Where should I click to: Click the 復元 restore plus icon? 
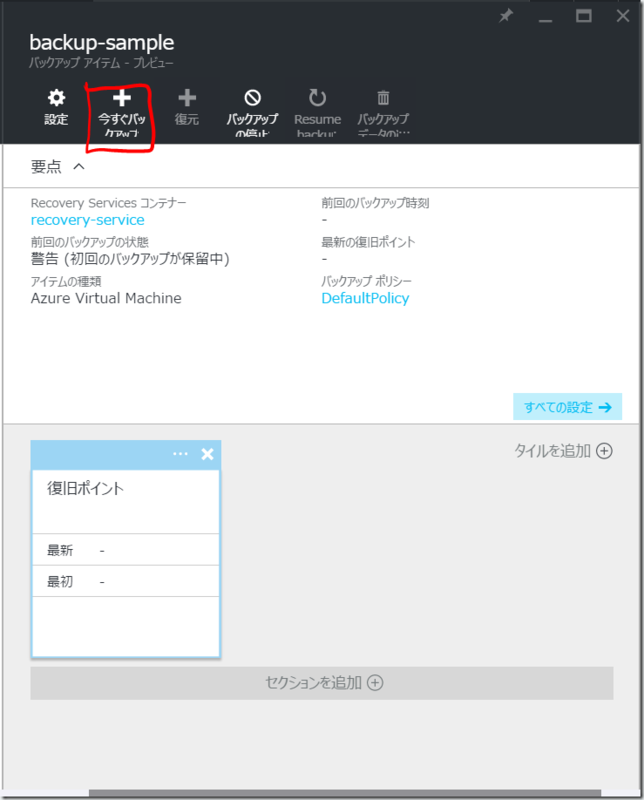[187, 108]
